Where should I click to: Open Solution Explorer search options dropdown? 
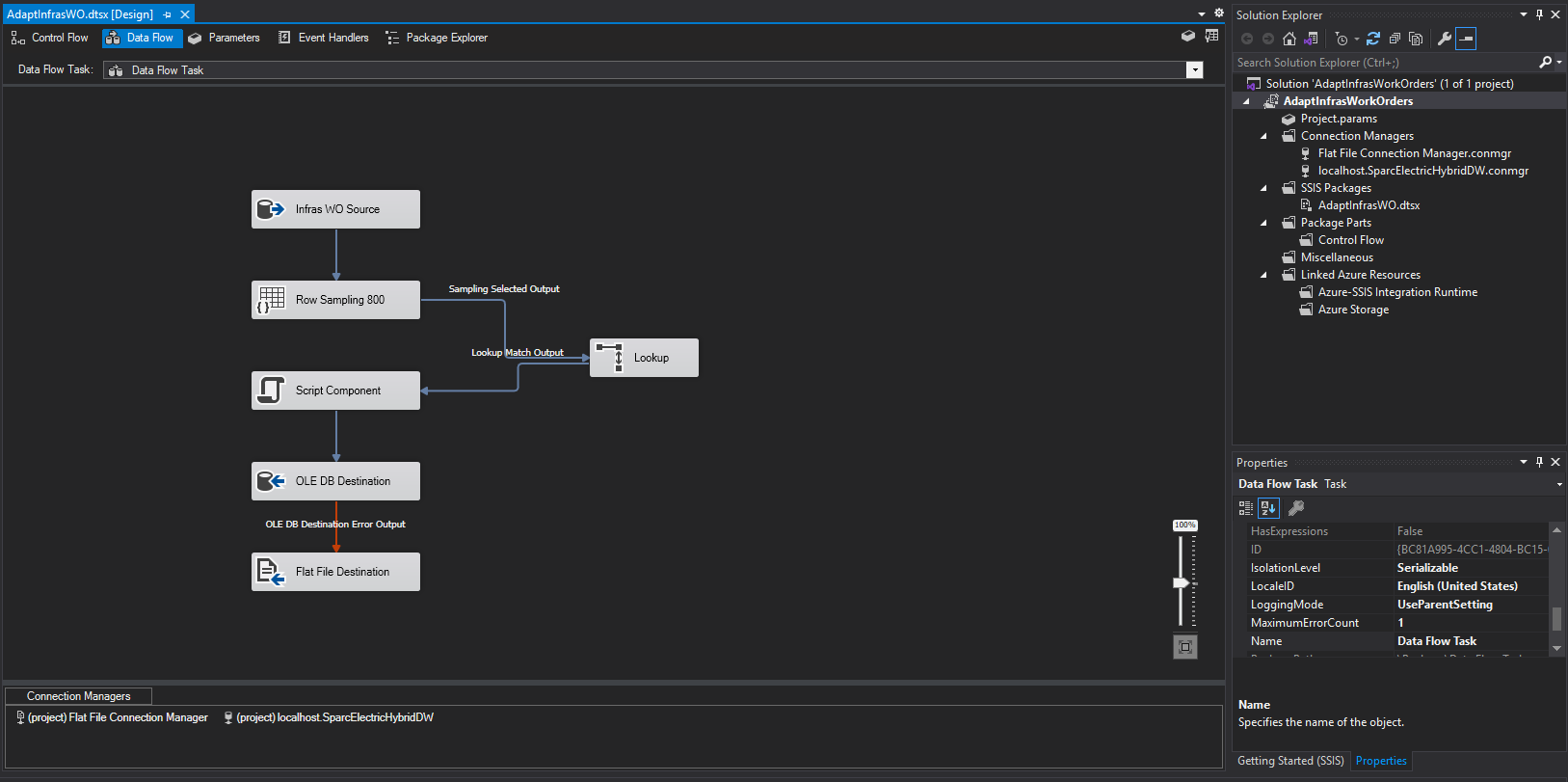tap(1558, 62)
